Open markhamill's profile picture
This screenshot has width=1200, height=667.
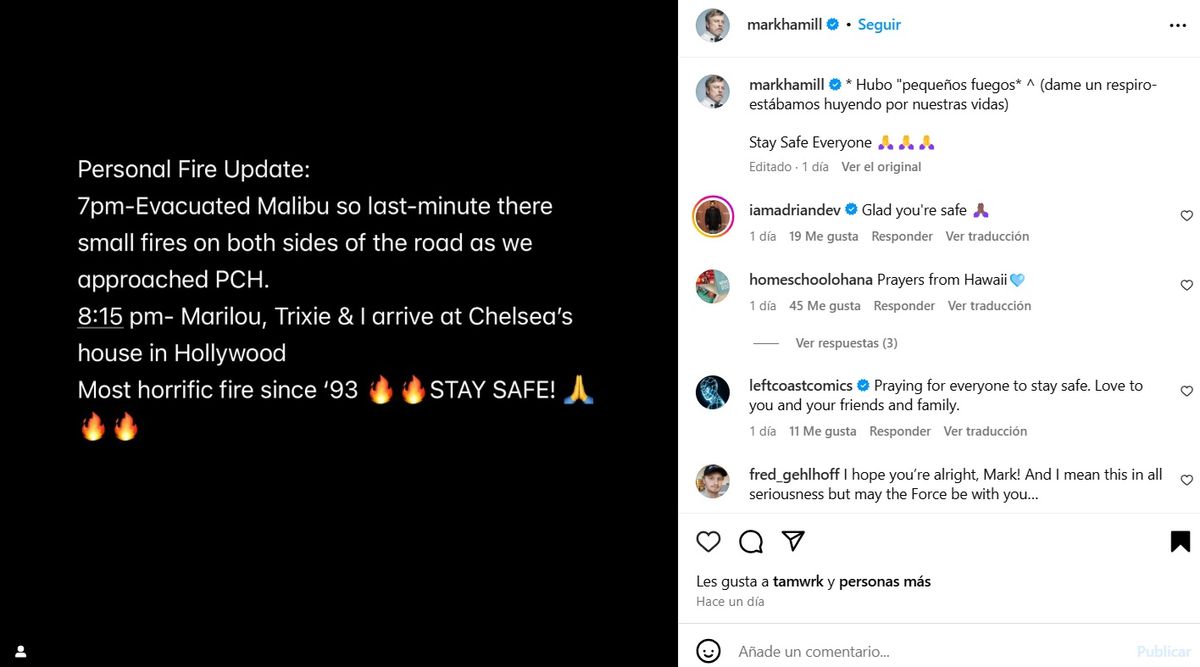click(x=712, y=25)
